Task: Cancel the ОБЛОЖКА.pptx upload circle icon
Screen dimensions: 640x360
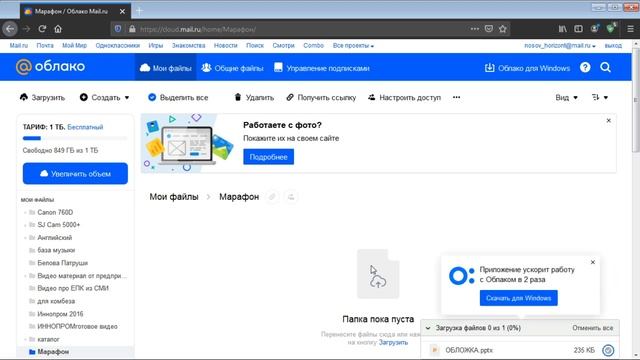Action: 608,350
